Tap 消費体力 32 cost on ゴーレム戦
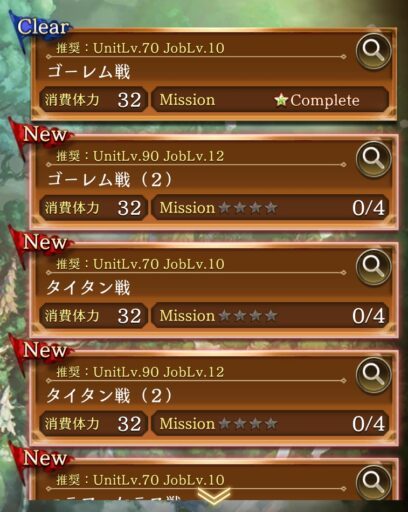The height and width of the screenshot is (512, 408). tap(93, 100)
